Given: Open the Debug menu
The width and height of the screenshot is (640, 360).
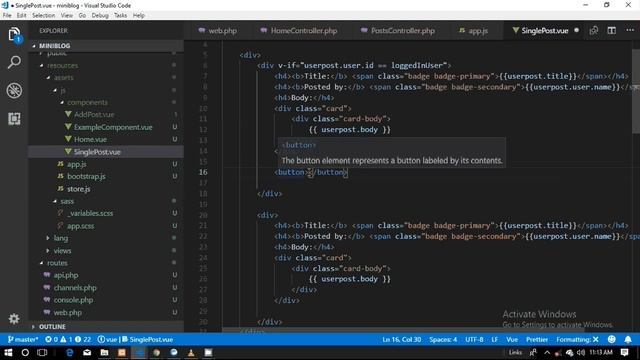Looking at the screenshot, I should click(x=100, y=16).
